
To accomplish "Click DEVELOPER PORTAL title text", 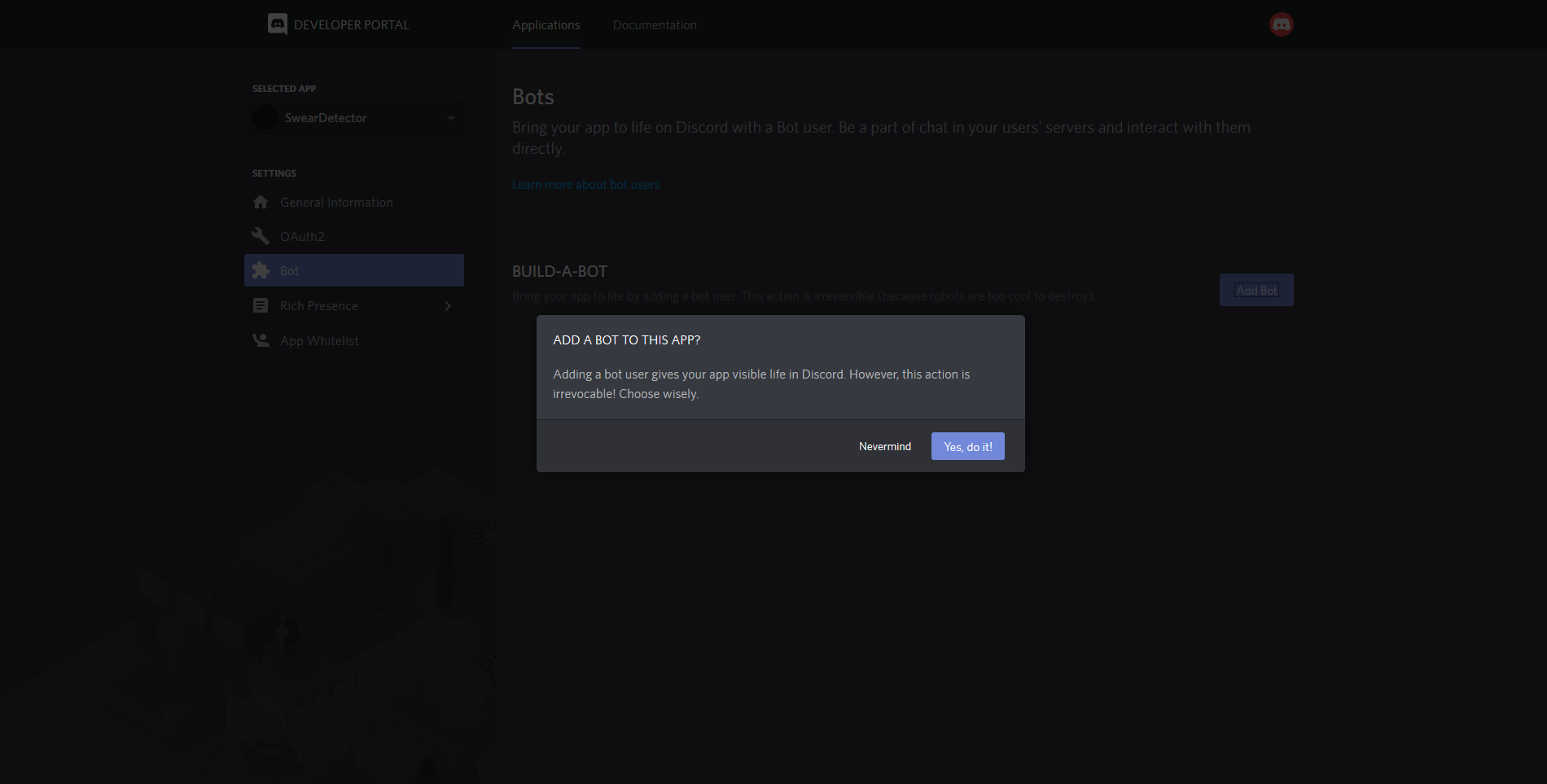I will tap(352, 25).
